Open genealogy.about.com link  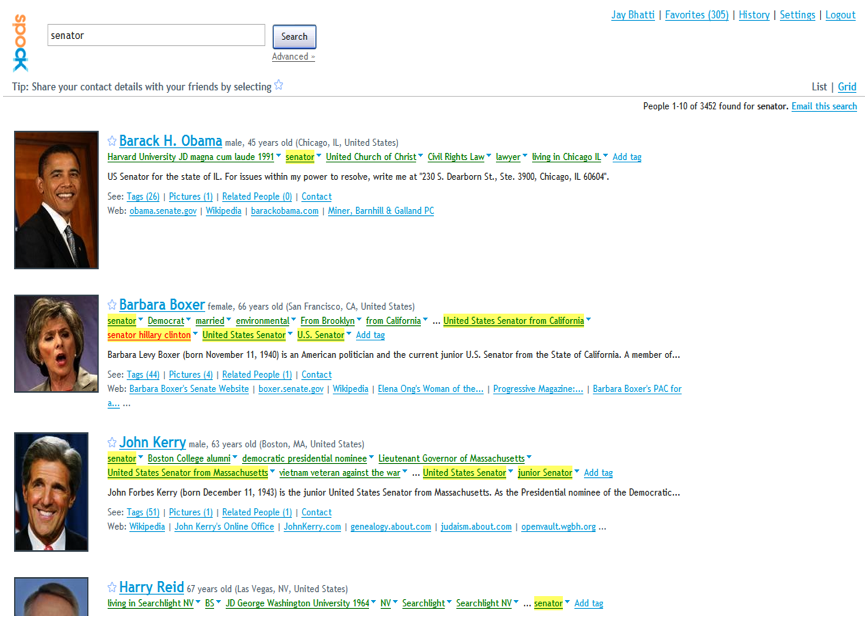click(391, 527)
